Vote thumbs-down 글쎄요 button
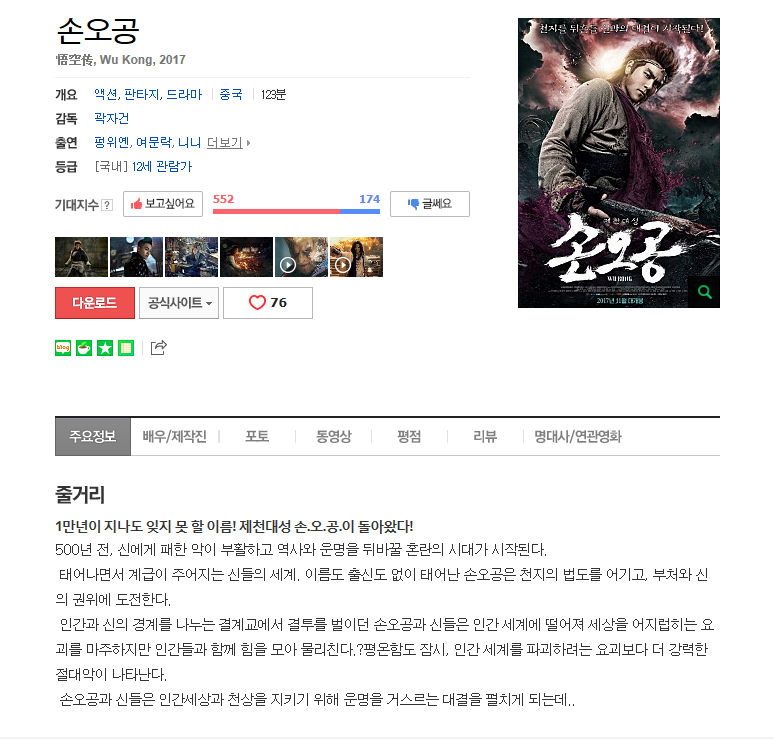Viewport: 774px width, 739px height. click(x=430, y=204)
